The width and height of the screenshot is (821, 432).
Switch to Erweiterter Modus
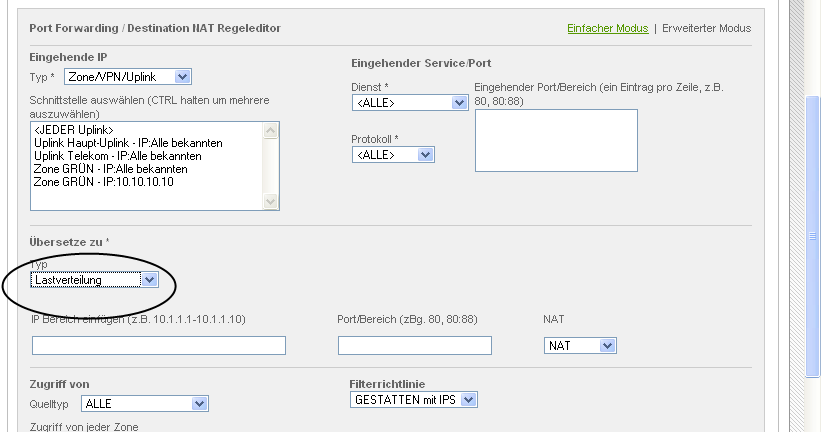click(x=707, y=28)
